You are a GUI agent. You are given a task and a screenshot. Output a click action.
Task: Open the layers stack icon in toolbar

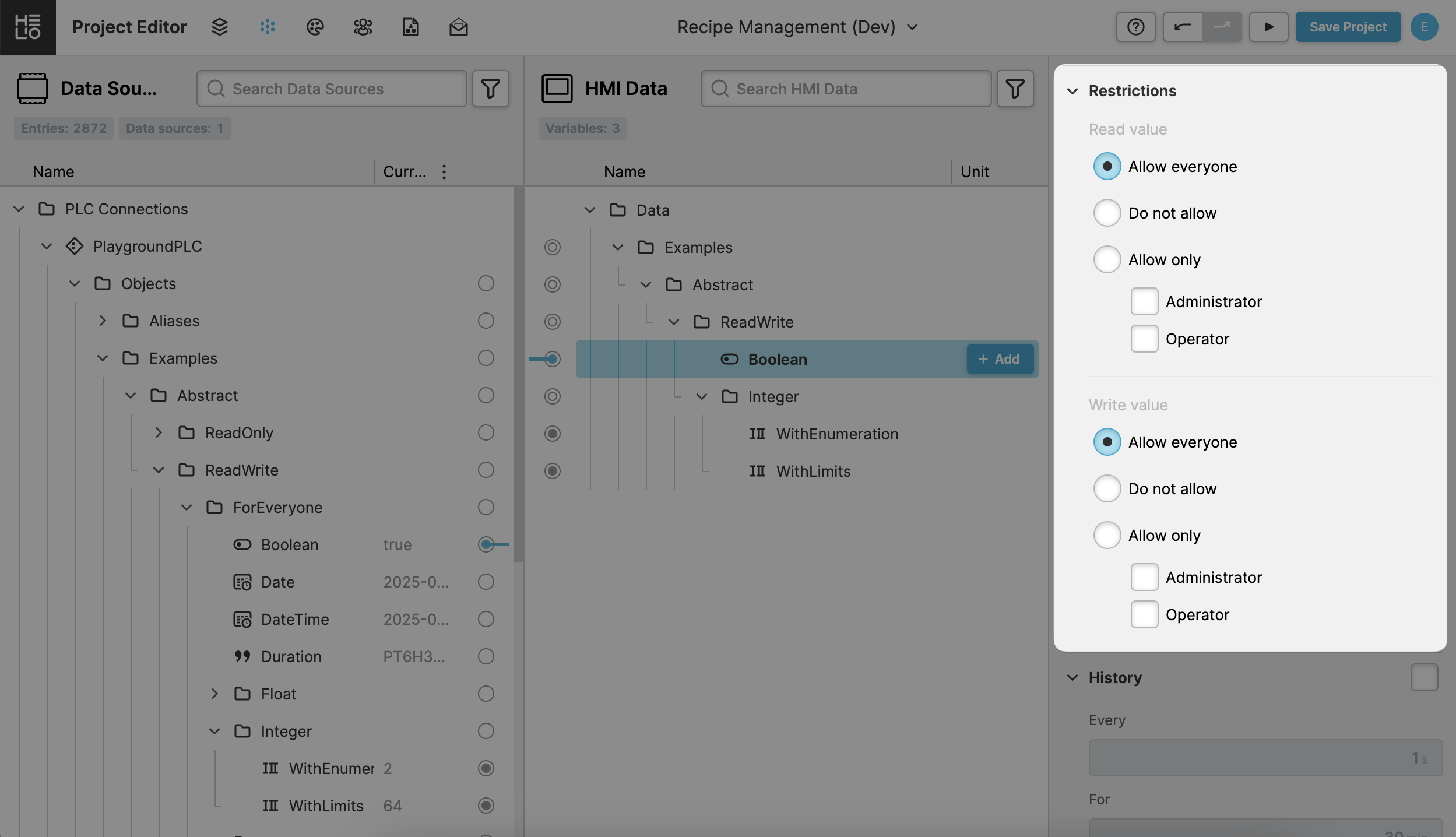[220, 27]
